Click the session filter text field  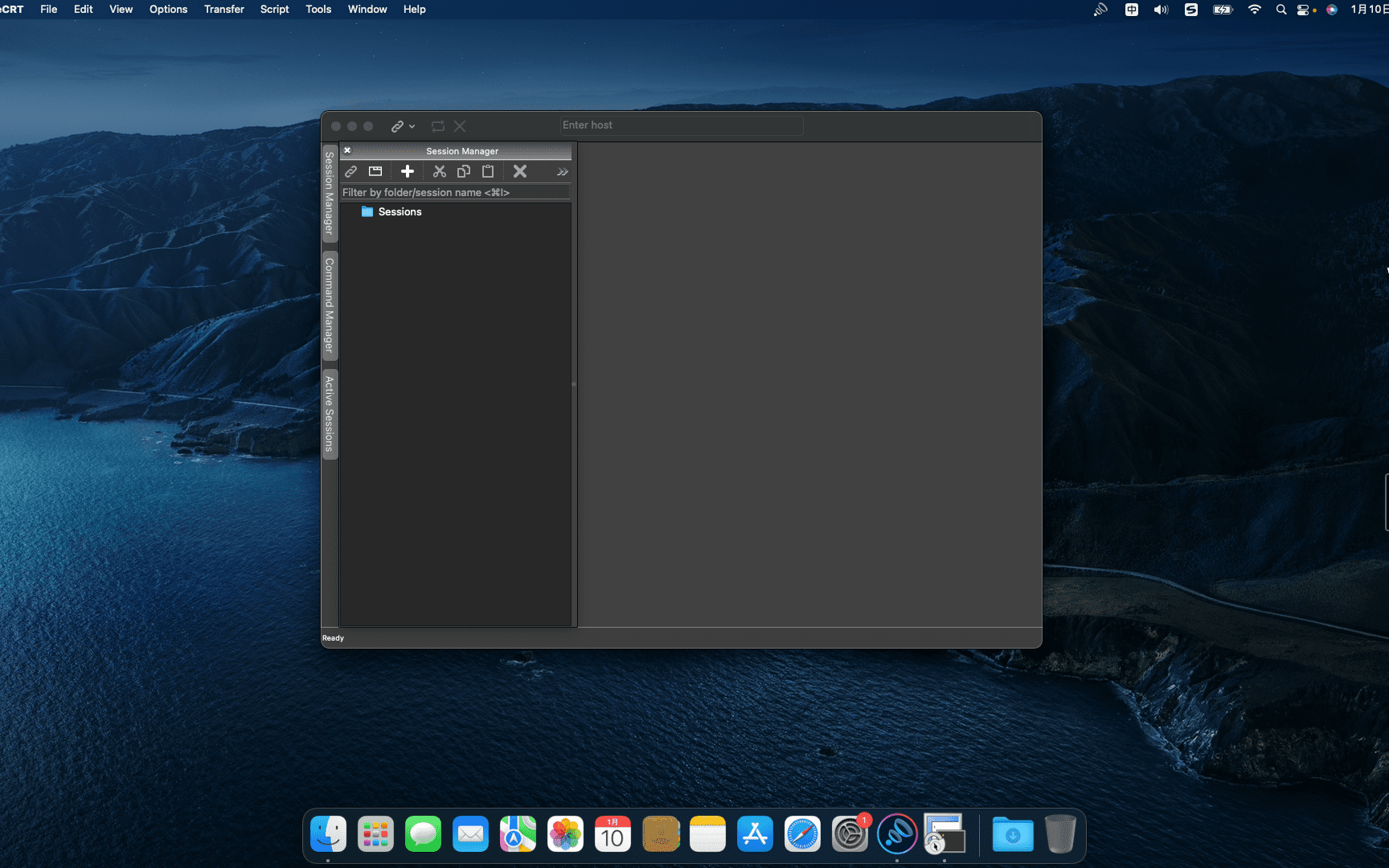455,193
